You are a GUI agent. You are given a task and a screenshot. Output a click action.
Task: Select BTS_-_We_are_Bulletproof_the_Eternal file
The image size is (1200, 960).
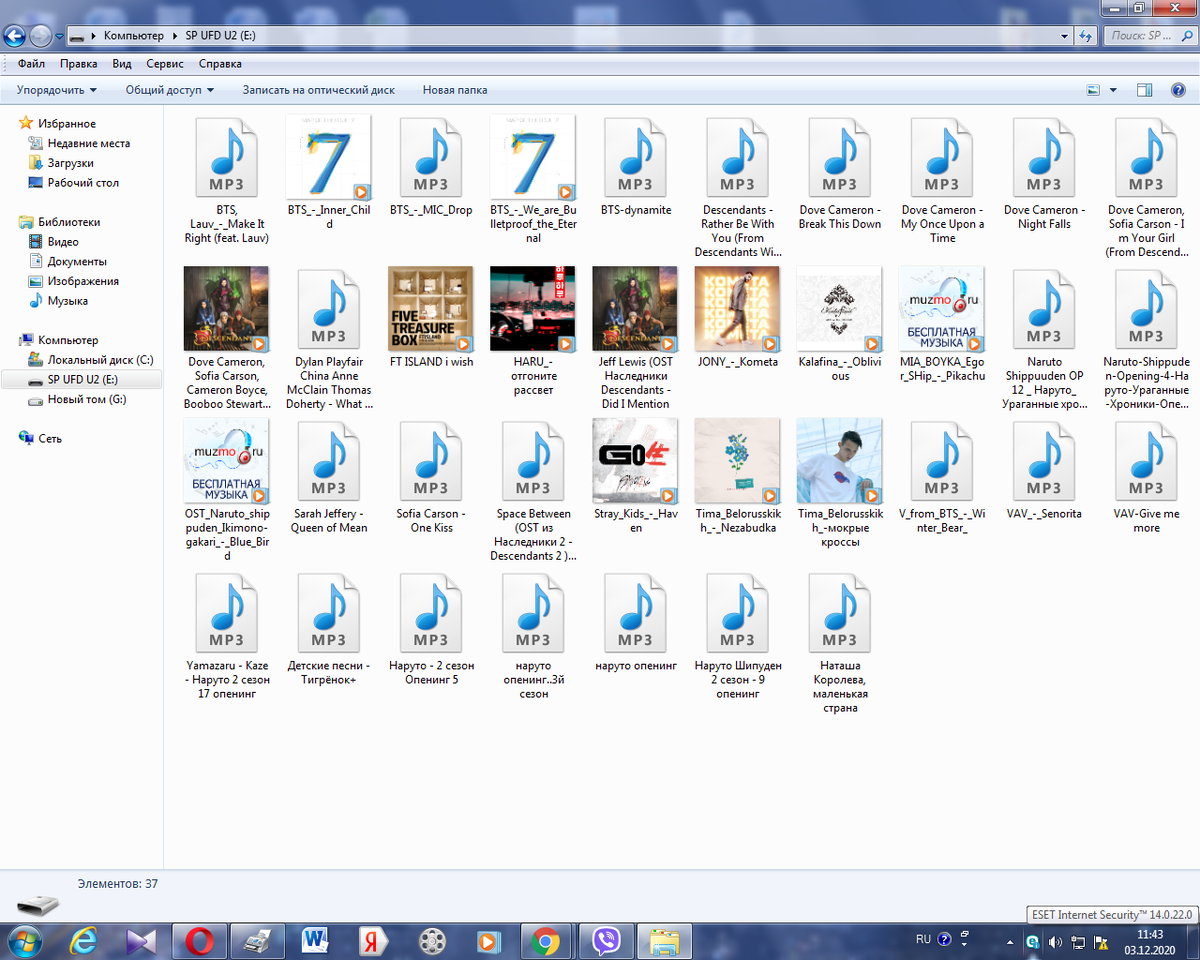click(533, 180)
